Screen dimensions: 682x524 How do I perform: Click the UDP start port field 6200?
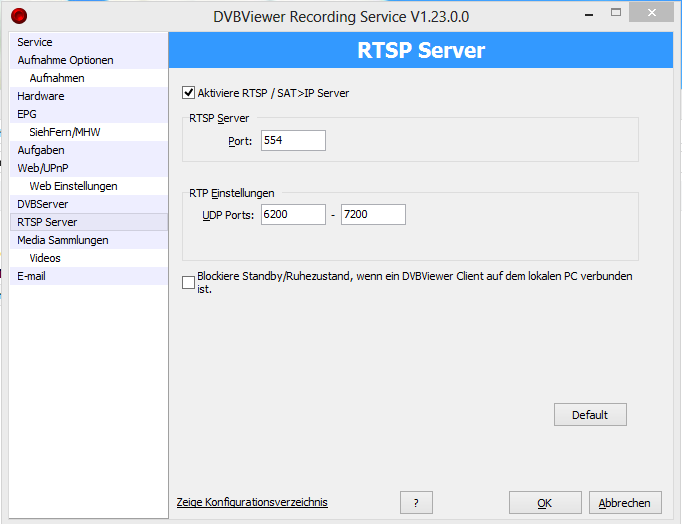[x=293, y=215]
